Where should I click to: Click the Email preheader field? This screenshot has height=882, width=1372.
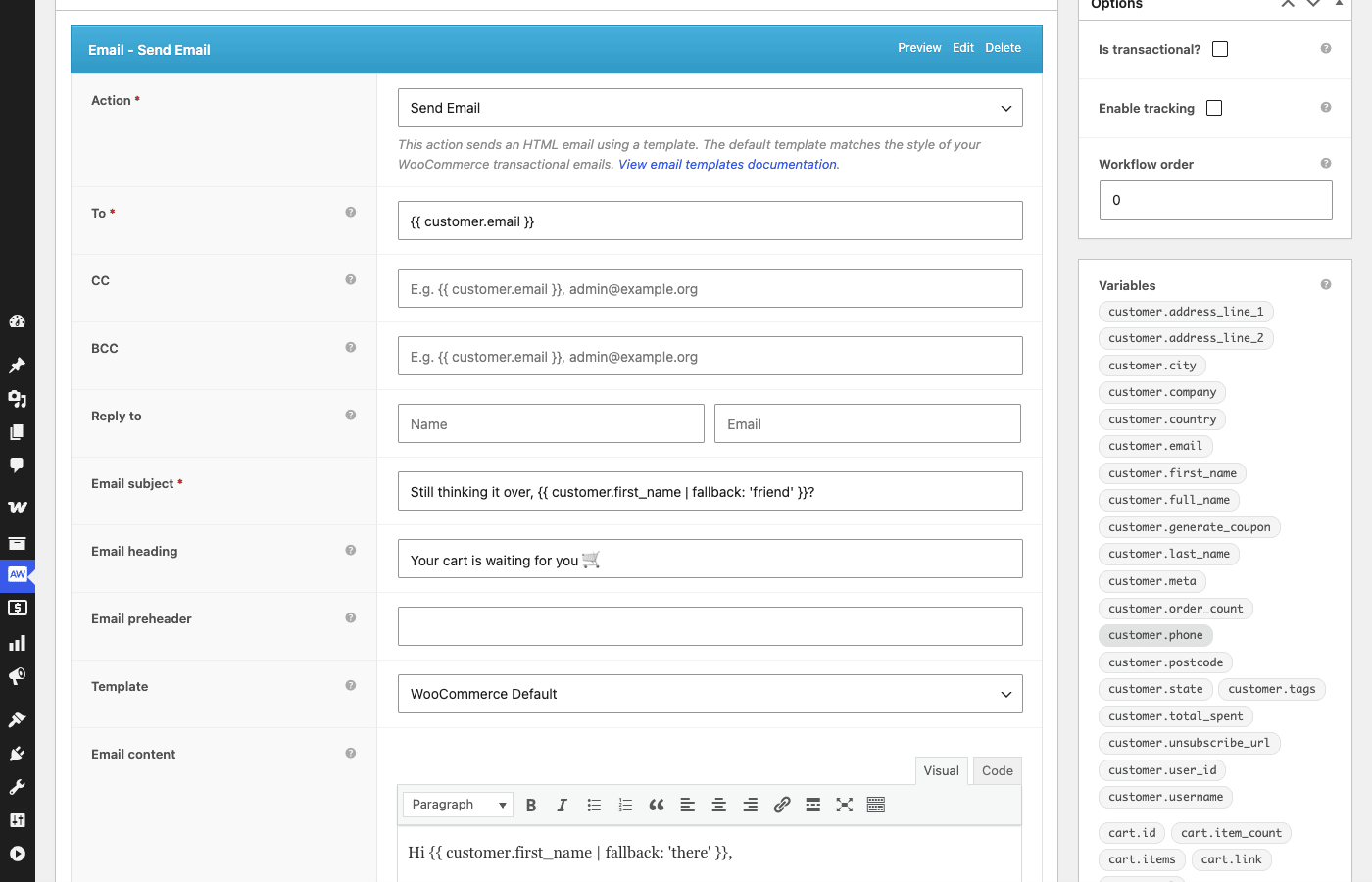coord(710,626)
